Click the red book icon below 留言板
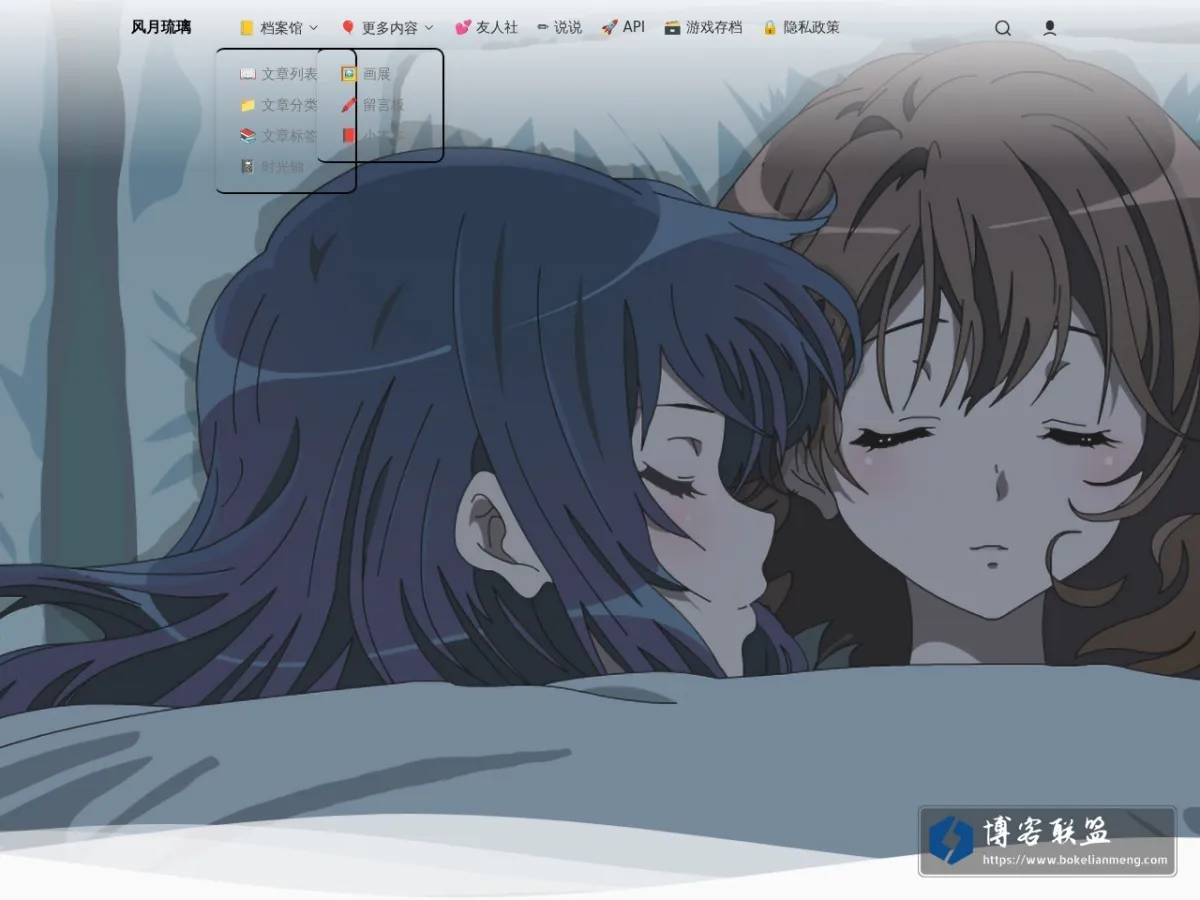 pyautogui.click(x=349, y=136)
